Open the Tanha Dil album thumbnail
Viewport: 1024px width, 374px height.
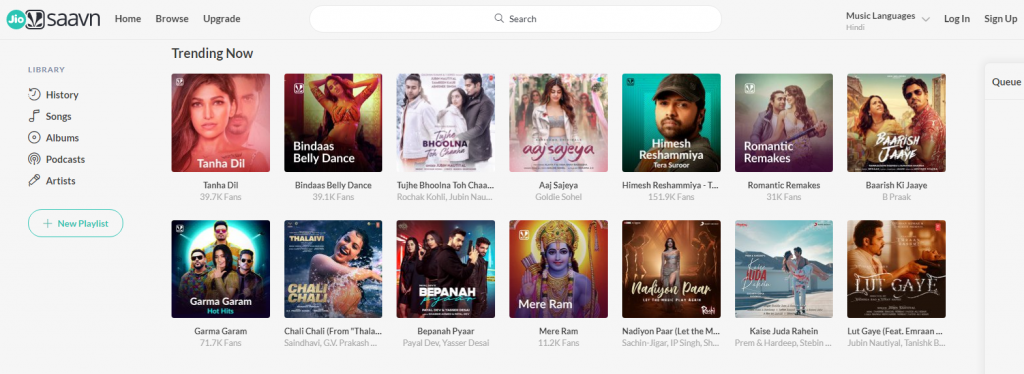coord(221,123)
